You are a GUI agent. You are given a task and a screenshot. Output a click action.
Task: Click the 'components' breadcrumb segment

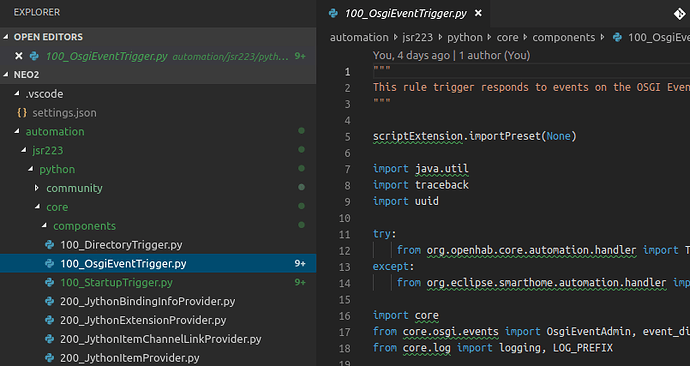(564, 37)
